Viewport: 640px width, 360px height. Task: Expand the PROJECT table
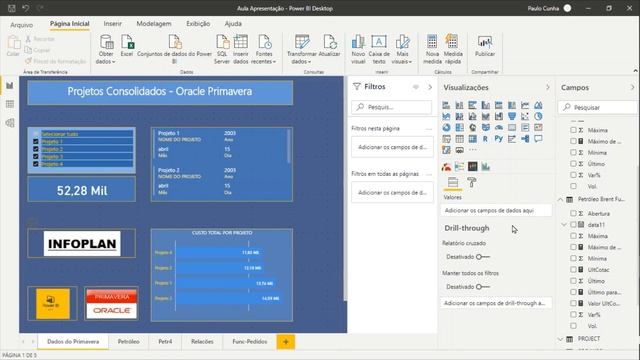click(560, 339)
